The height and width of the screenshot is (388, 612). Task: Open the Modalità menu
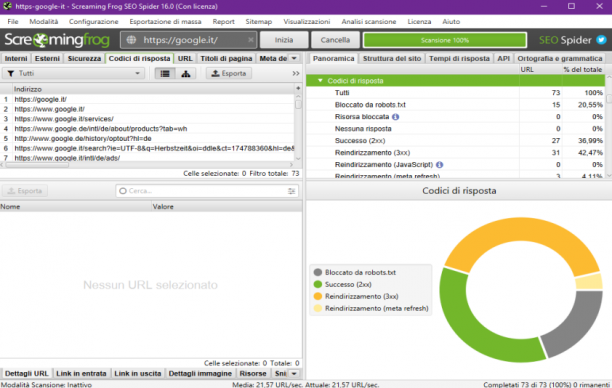tap(44, 21)
